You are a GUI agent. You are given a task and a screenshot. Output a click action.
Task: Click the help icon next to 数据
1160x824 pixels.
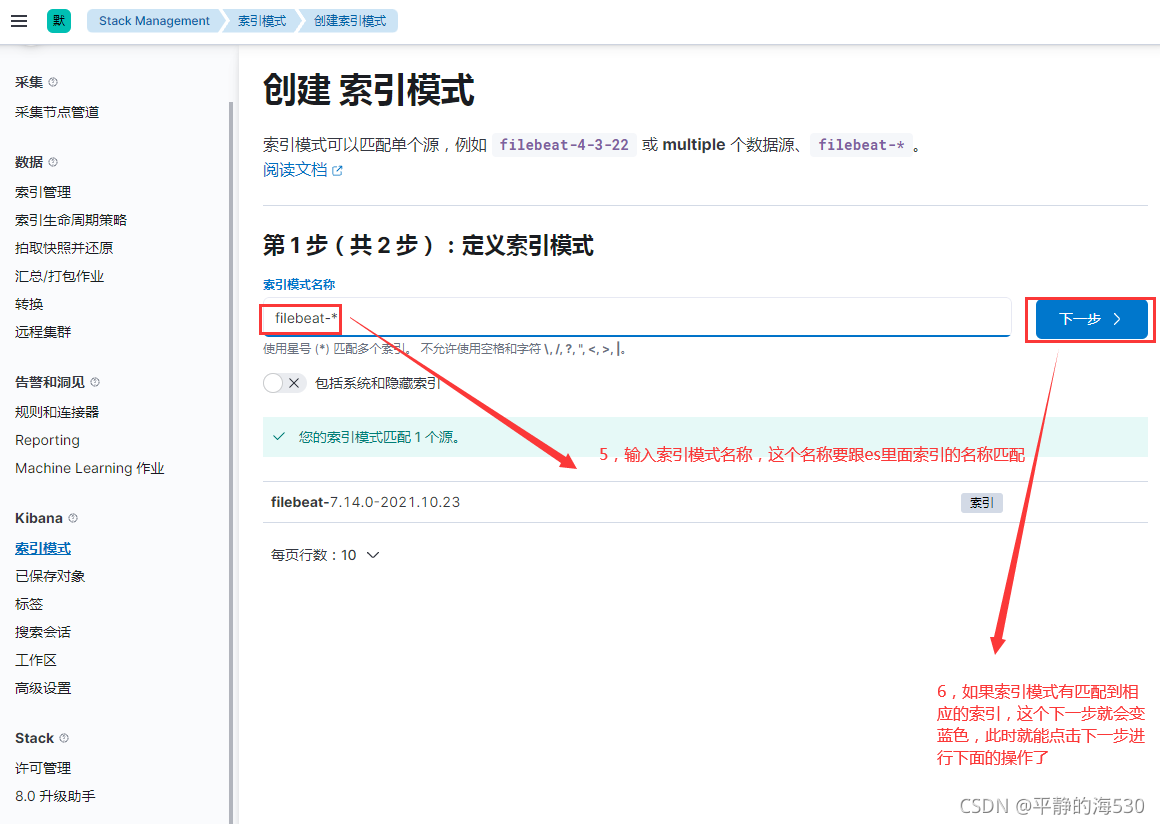tap(54, 162)
